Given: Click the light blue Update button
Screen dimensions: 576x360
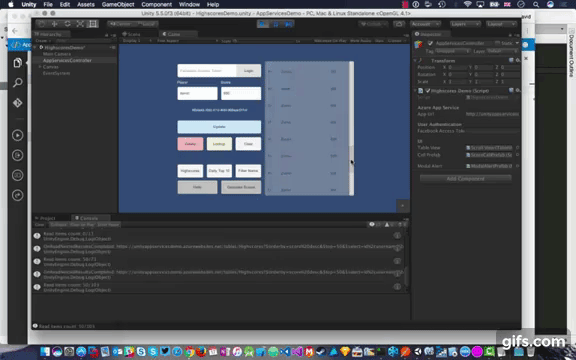Looking at the screenshot, I should tap(219, 127).
